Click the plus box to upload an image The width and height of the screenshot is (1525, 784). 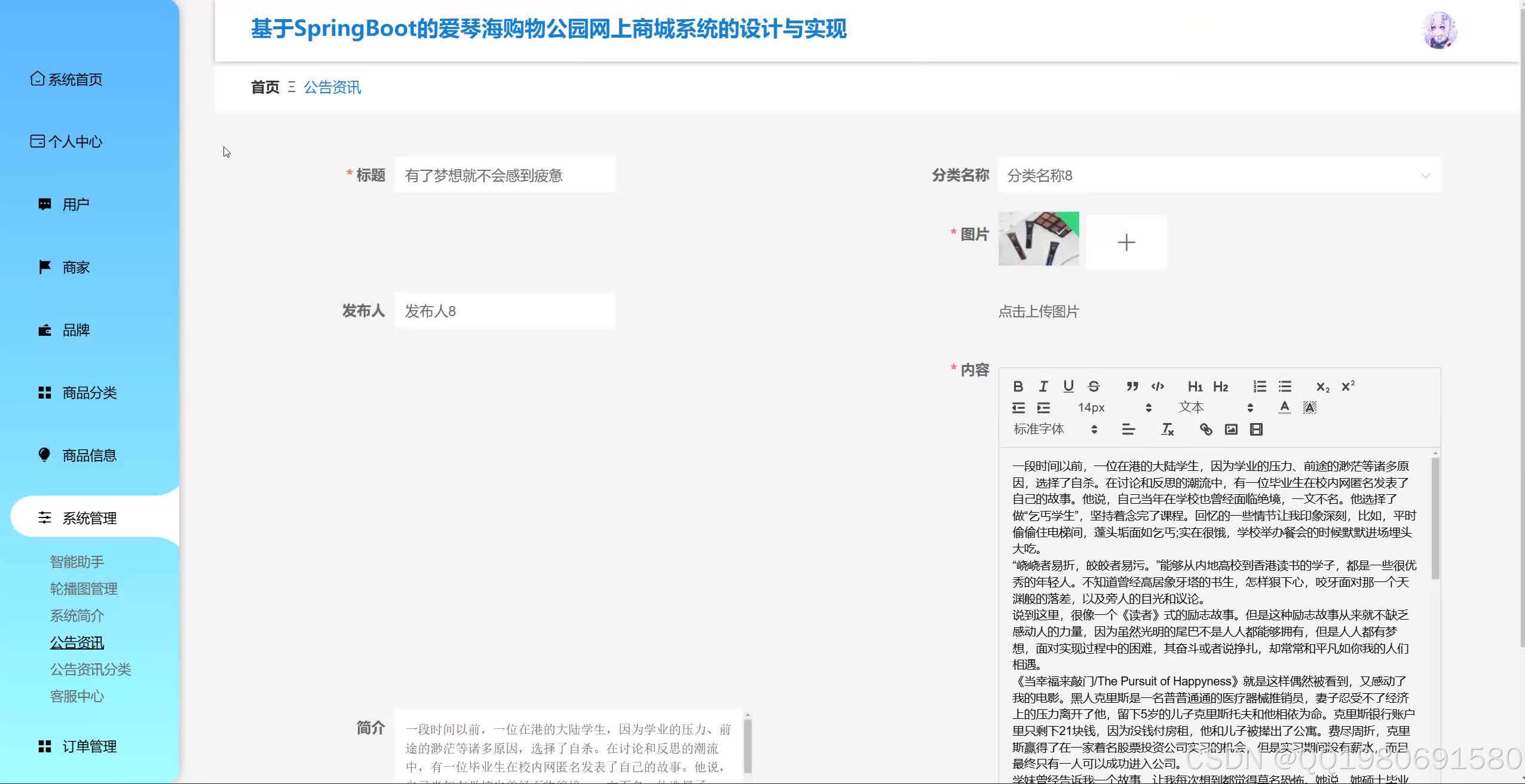tap(1126, 242)
